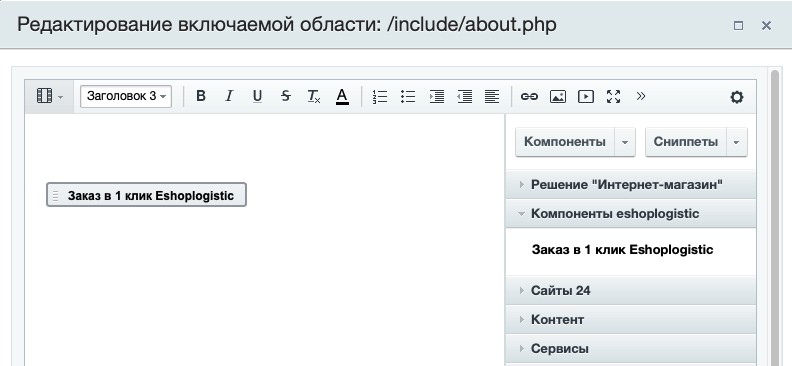Click the dialog vertical scrollbar
The image size is (792, 366).
(x=775, y=217)
